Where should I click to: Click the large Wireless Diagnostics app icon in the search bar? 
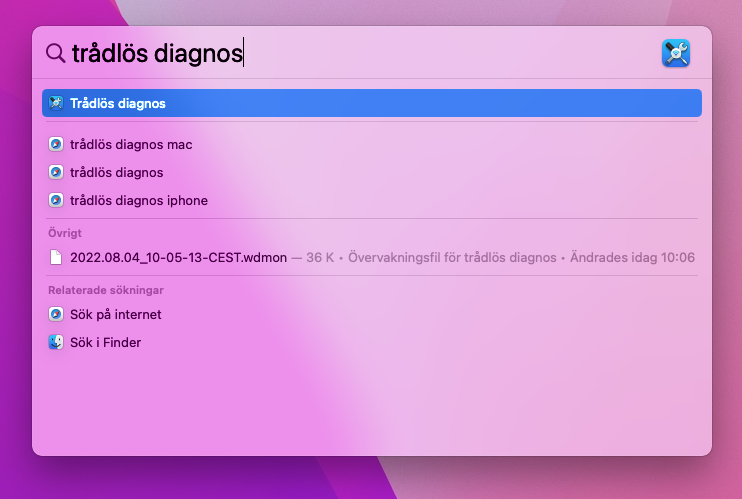(676, 53)
